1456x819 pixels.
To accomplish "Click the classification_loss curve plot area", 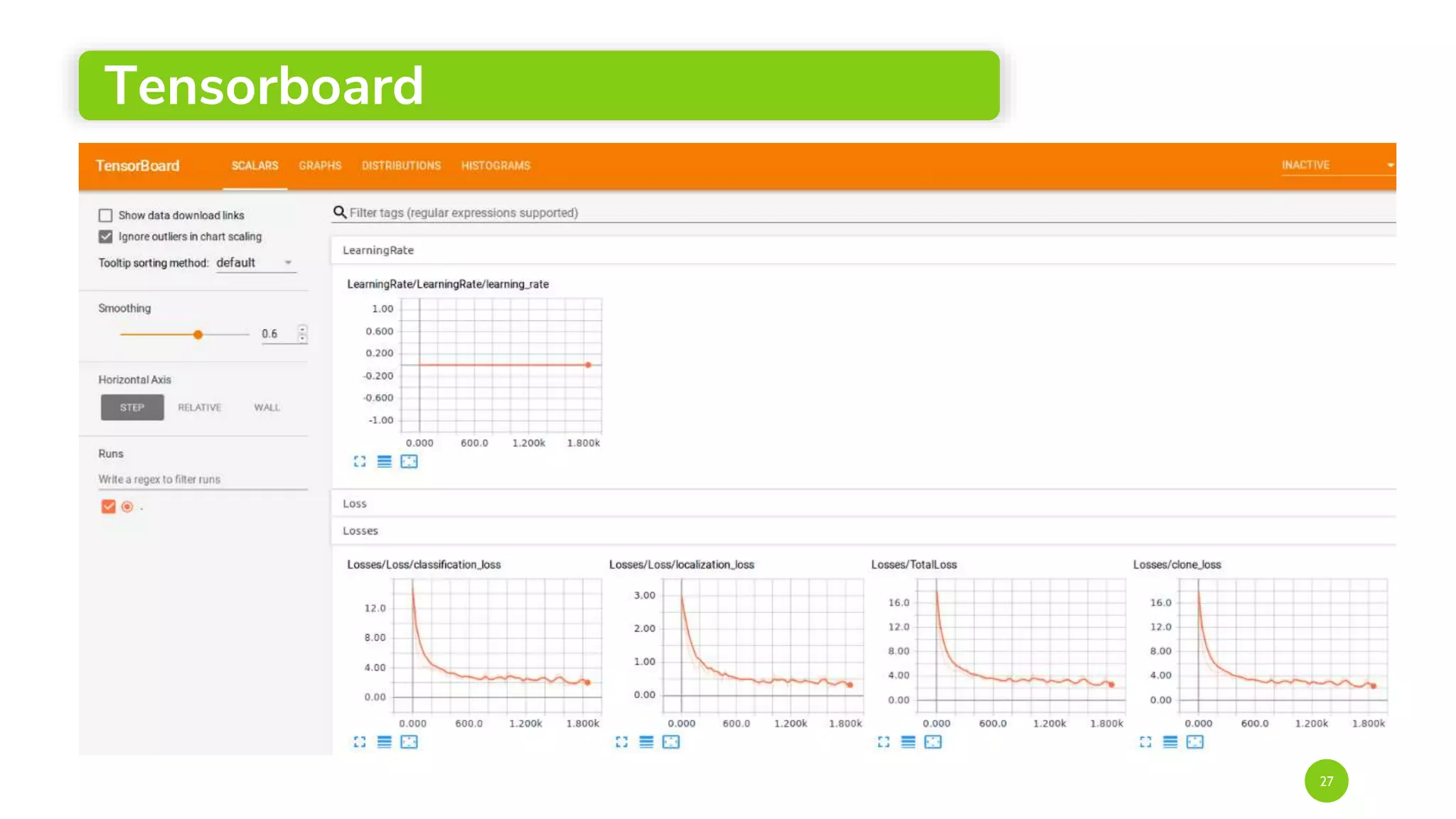I will 497,645.
